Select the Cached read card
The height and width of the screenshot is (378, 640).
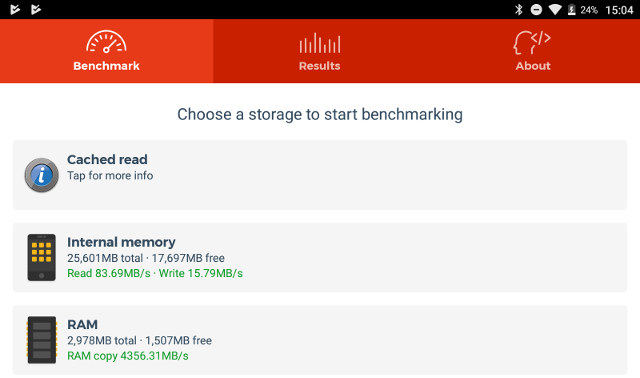(320, 175)
